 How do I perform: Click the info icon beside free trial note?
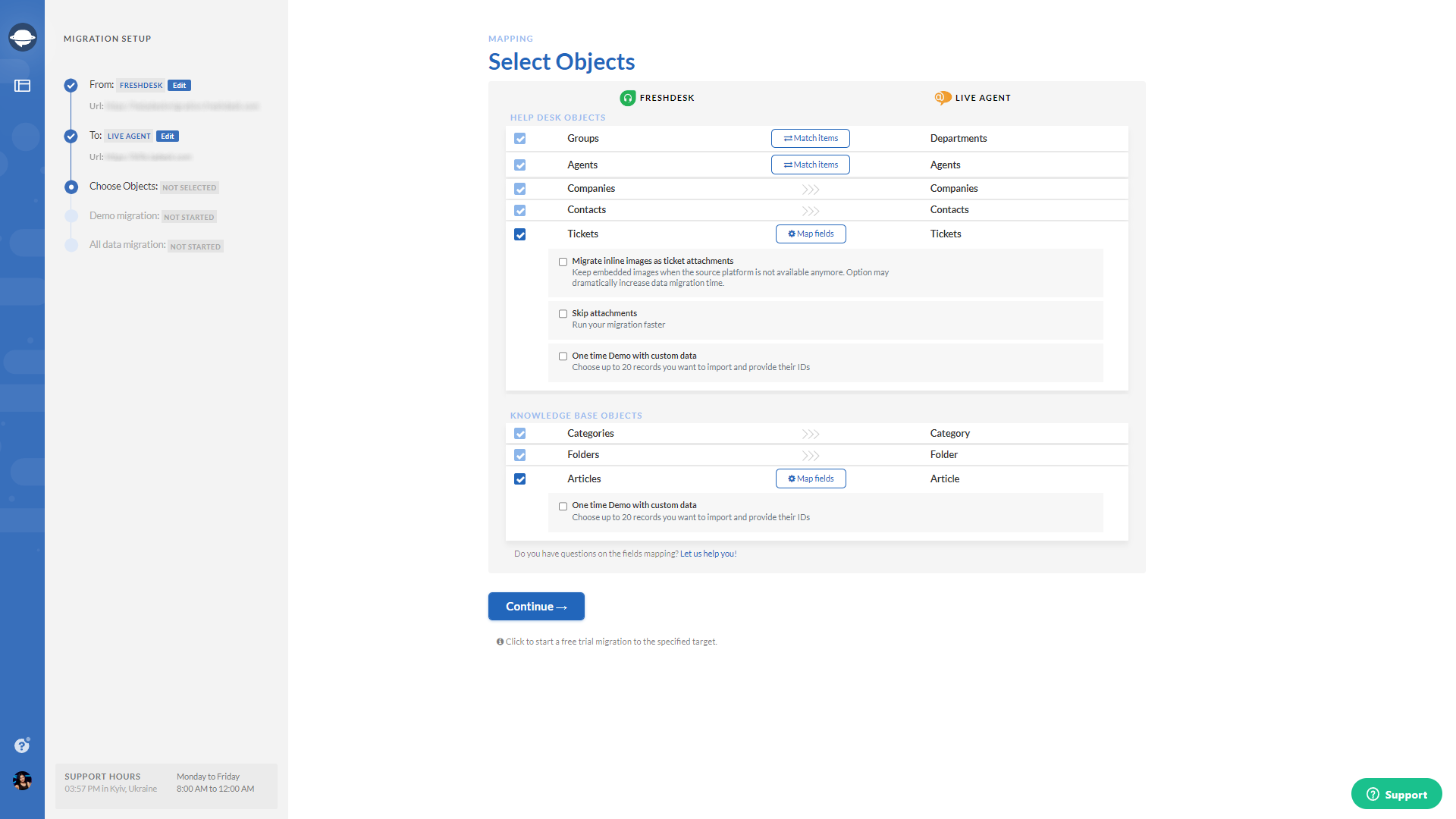point(500,642)
